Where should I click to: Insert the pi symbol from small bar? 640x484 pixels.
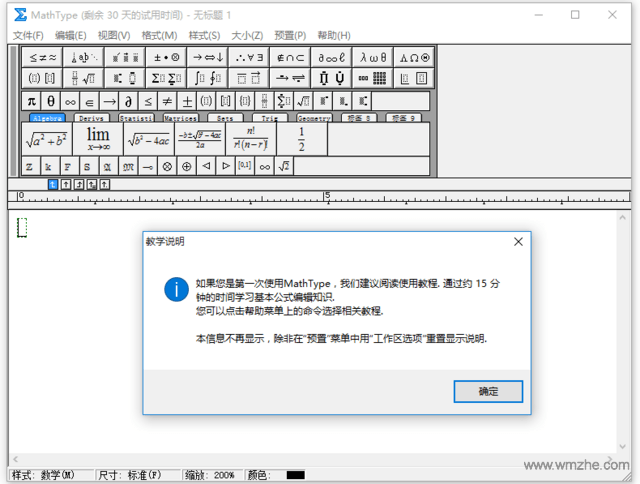[x=31, y=101]
